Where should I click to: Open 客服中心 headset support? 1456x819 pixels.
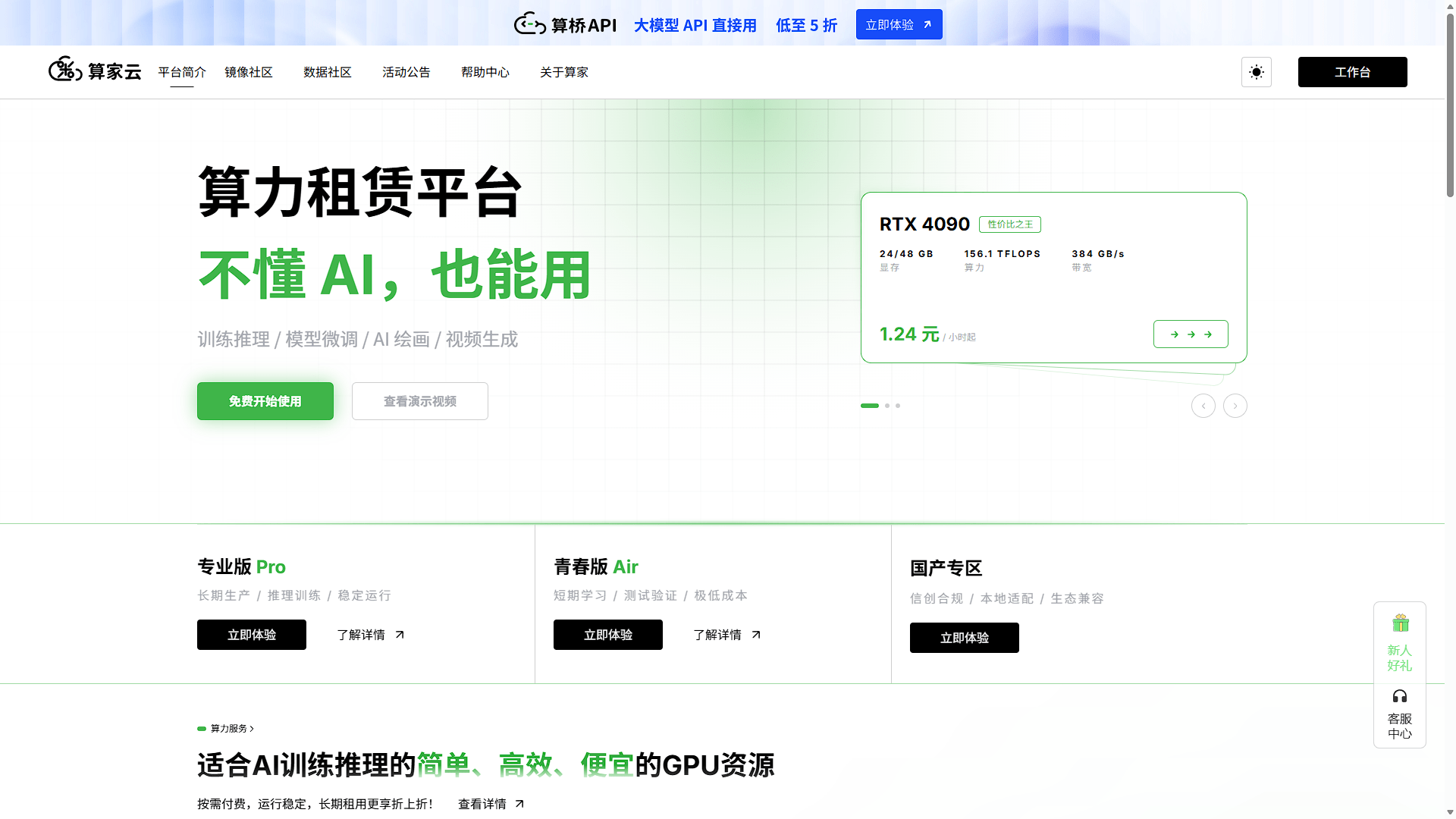1400,713
